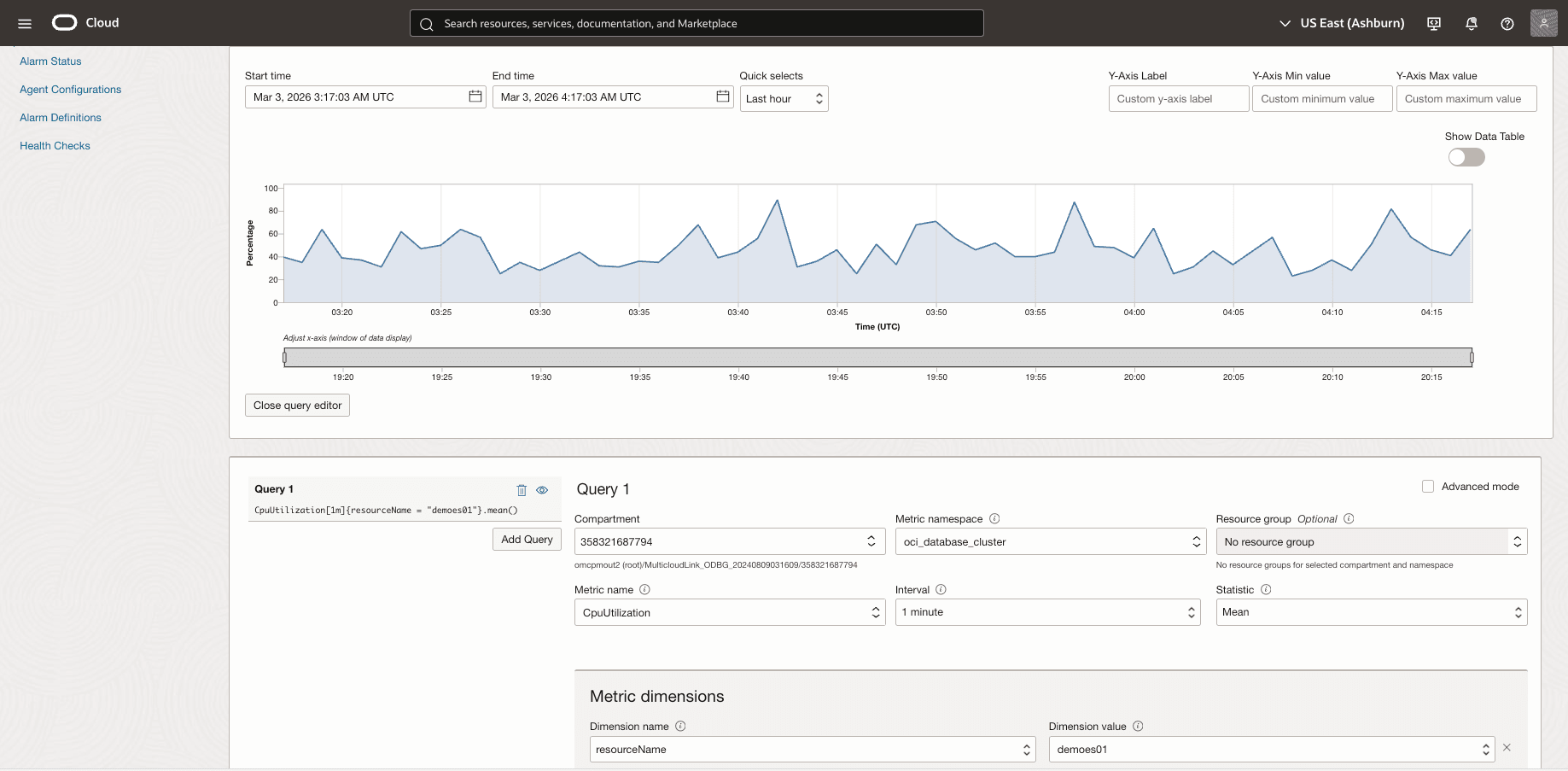Screen dimensions: 1568x771
Task: Click the Close query editor button
Action: tap(296, 405)
